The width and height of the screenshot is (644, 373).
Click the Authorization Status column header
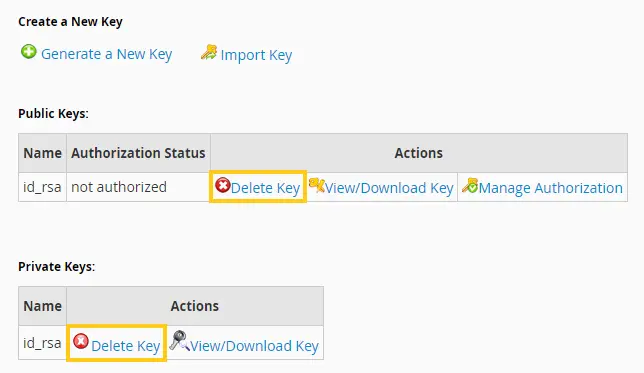(138, 153)
